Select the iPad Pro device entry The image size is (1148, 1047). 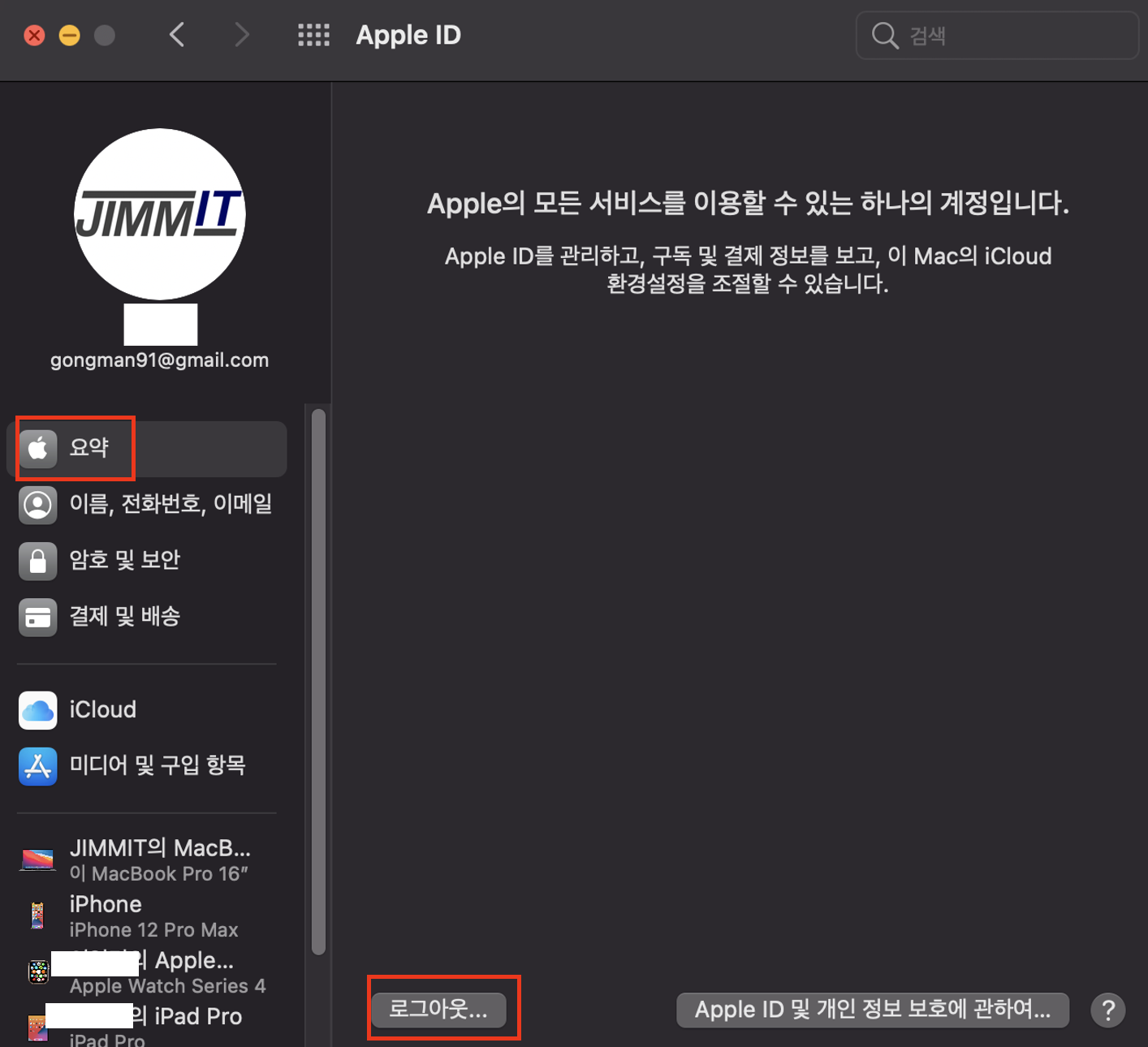[x=148, y=1025]
